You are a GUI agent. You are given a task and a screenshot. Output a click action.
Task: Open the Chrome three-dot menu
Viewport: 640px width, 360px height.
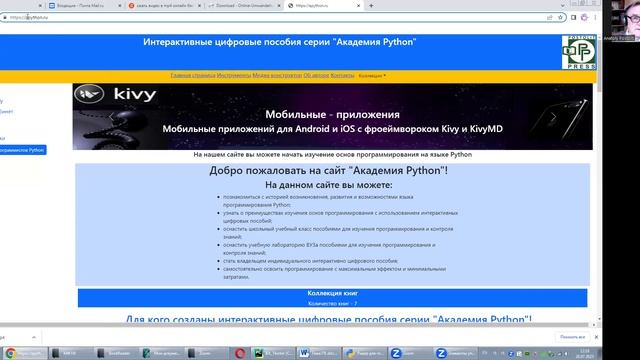tap(595, 18)
